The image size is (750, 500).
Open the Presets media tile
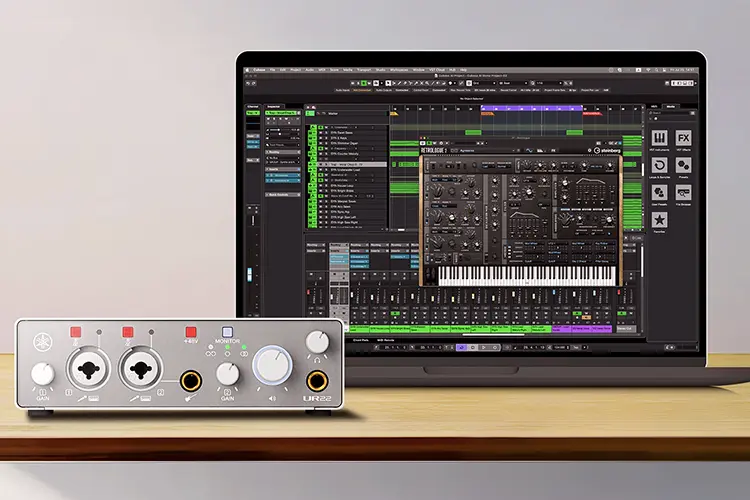pos(683,166)
